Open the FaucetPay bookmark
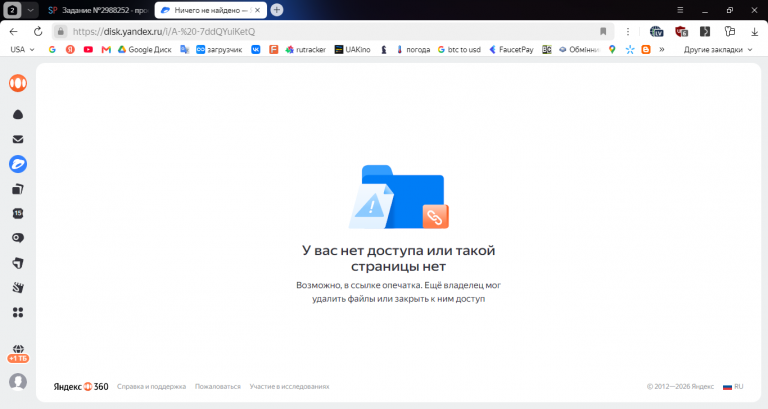Viewport: 768px width, 409px height. click(511, 49)
